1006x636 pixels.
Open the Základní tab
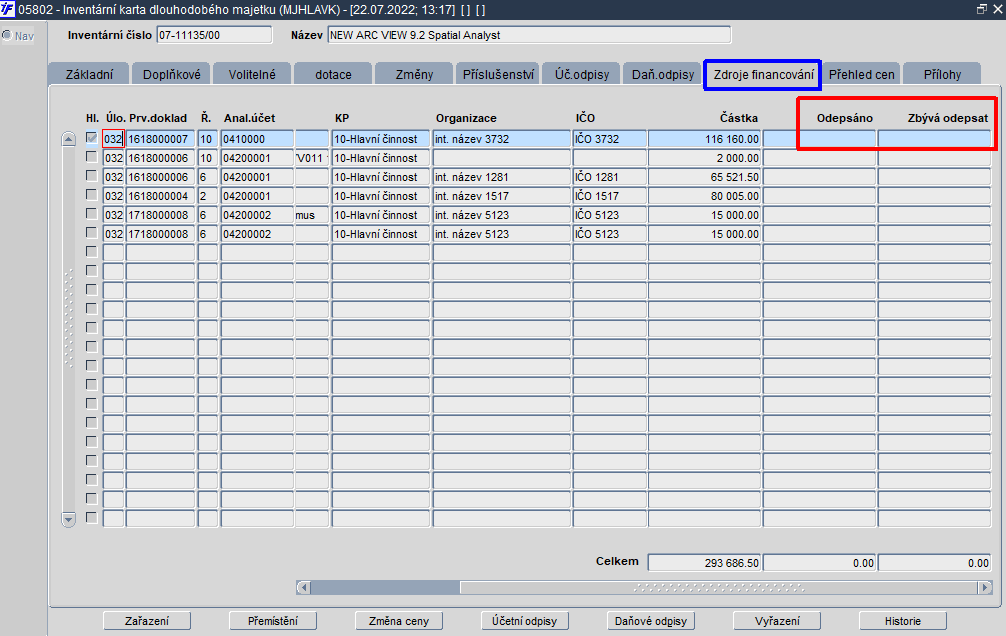tap(89, 74)
